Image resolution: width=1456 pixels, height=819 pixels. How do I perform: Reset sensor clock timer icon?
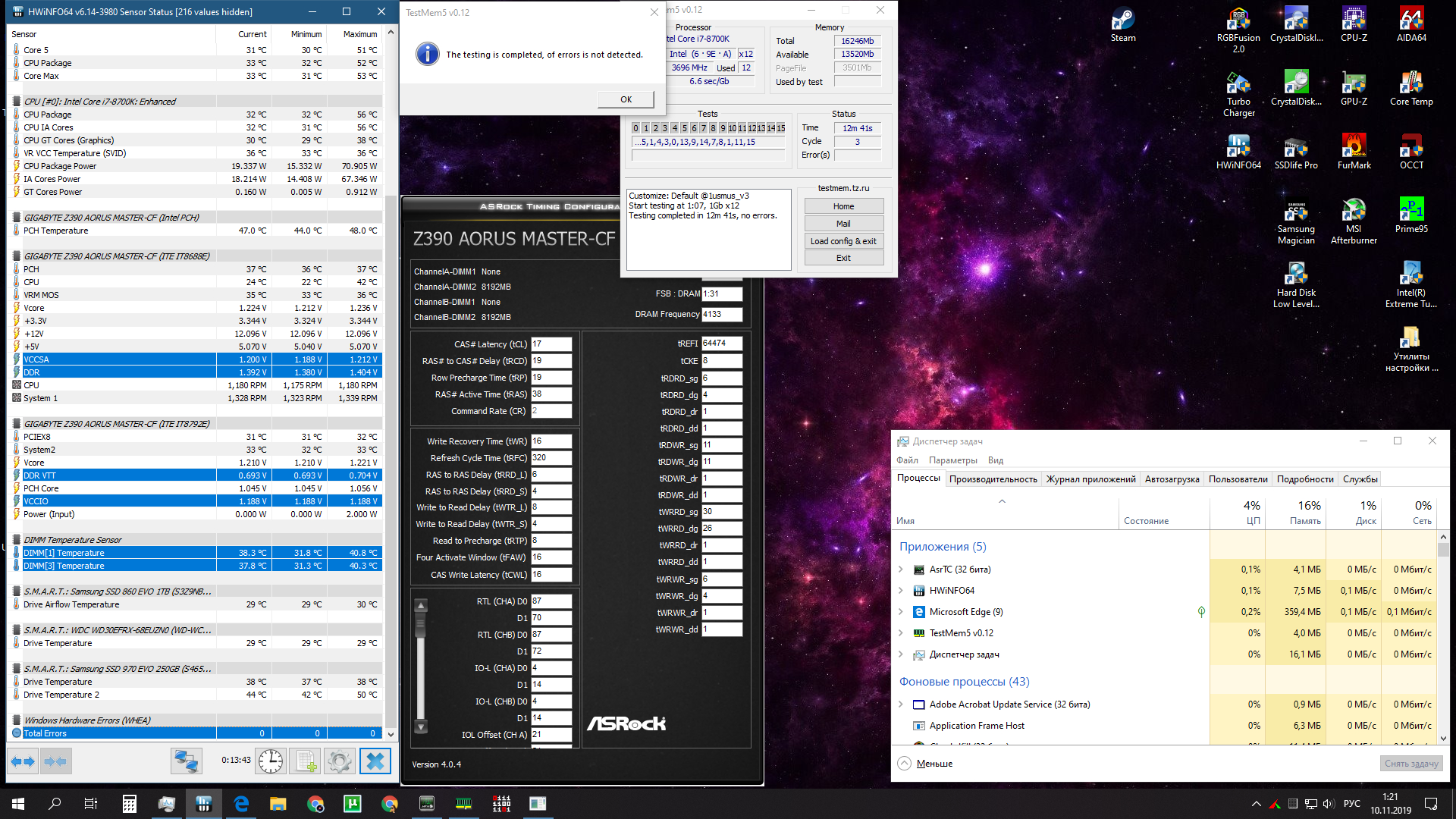coord(271,761)
